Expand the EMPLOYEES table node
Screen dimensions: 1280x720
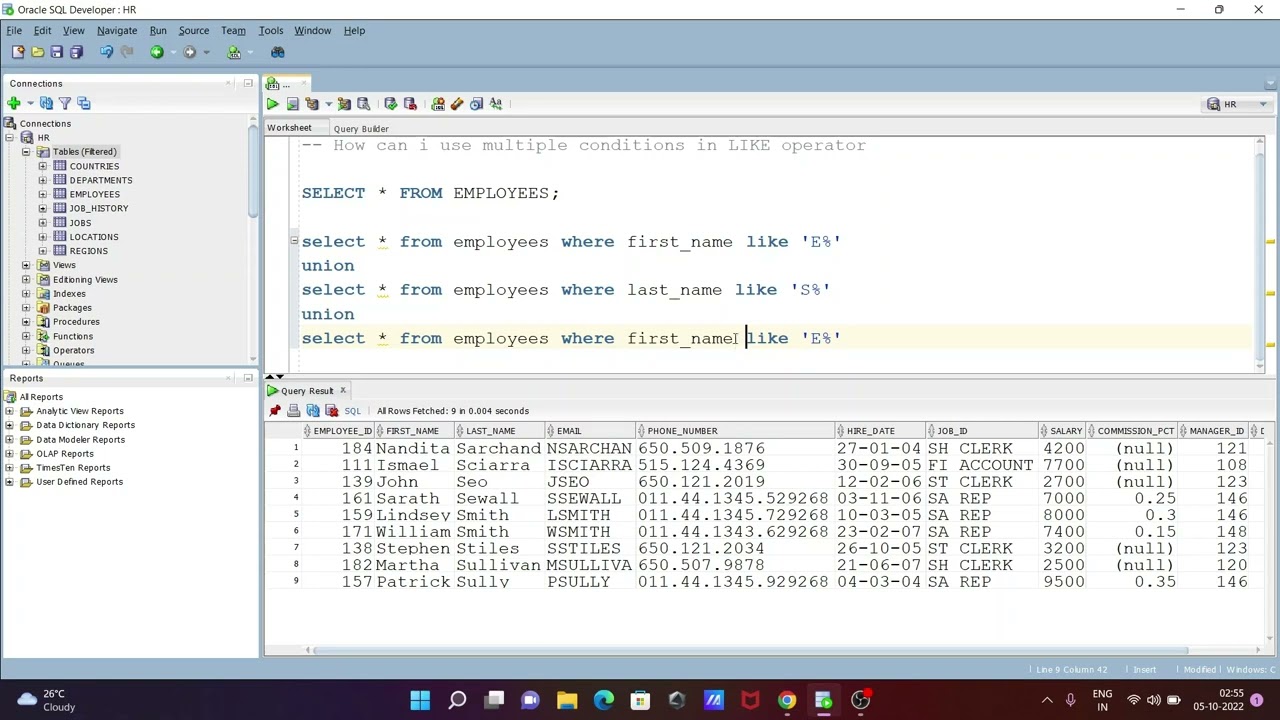click(43, 194)
